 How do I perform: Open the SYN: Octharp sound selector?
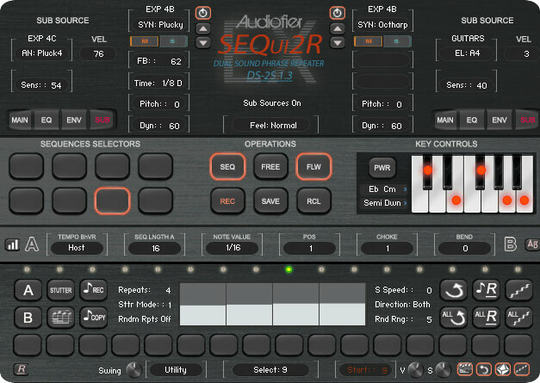click(382, 25)
